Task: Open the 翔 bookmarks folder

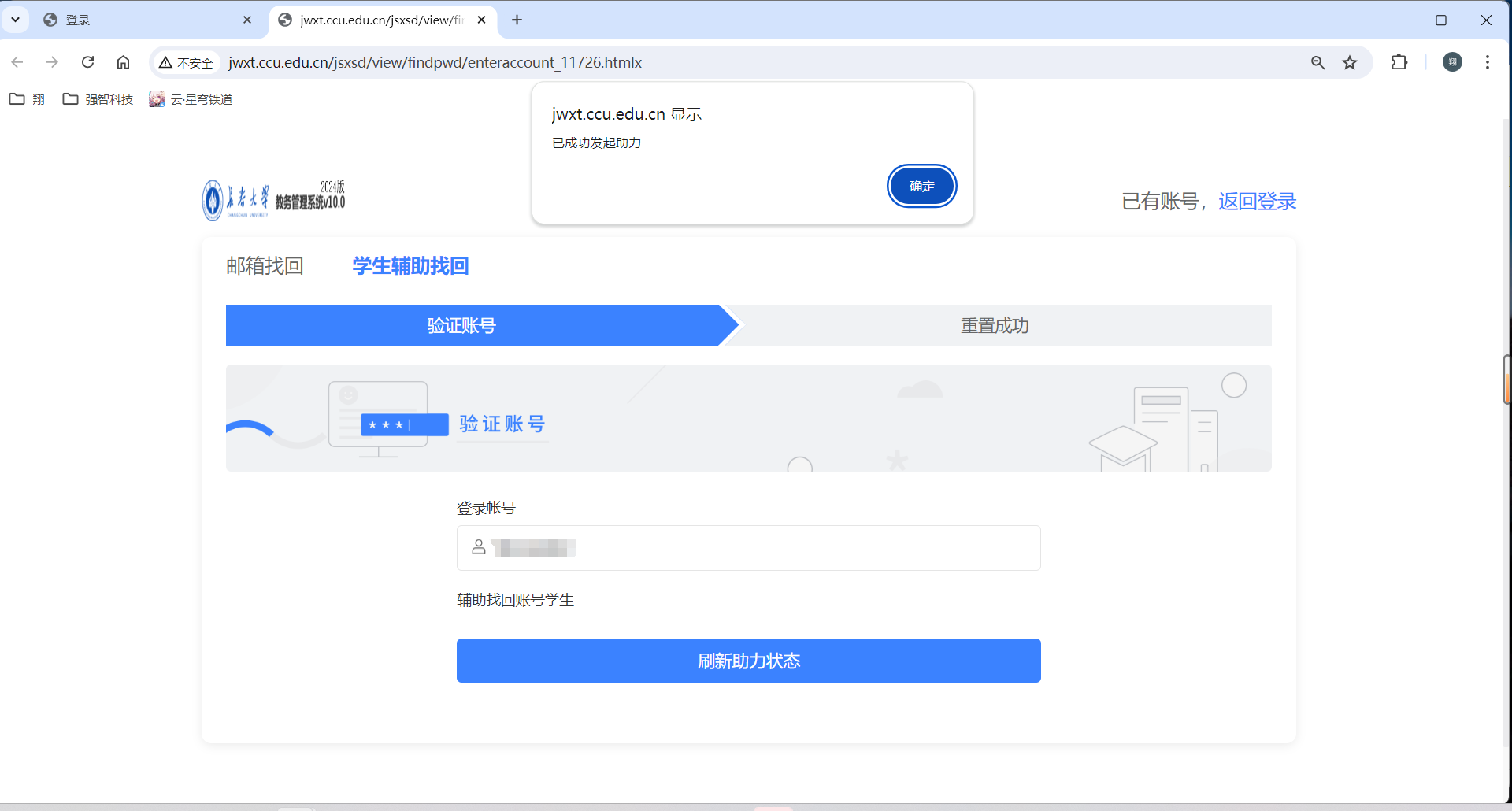Action: pyautogui.click(x=27, y=99)
